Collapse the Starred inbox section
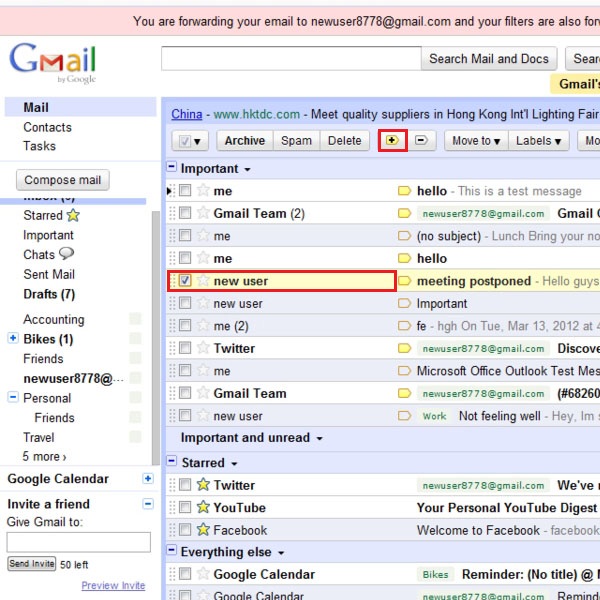The image size is (600, 600). point(172,461)
